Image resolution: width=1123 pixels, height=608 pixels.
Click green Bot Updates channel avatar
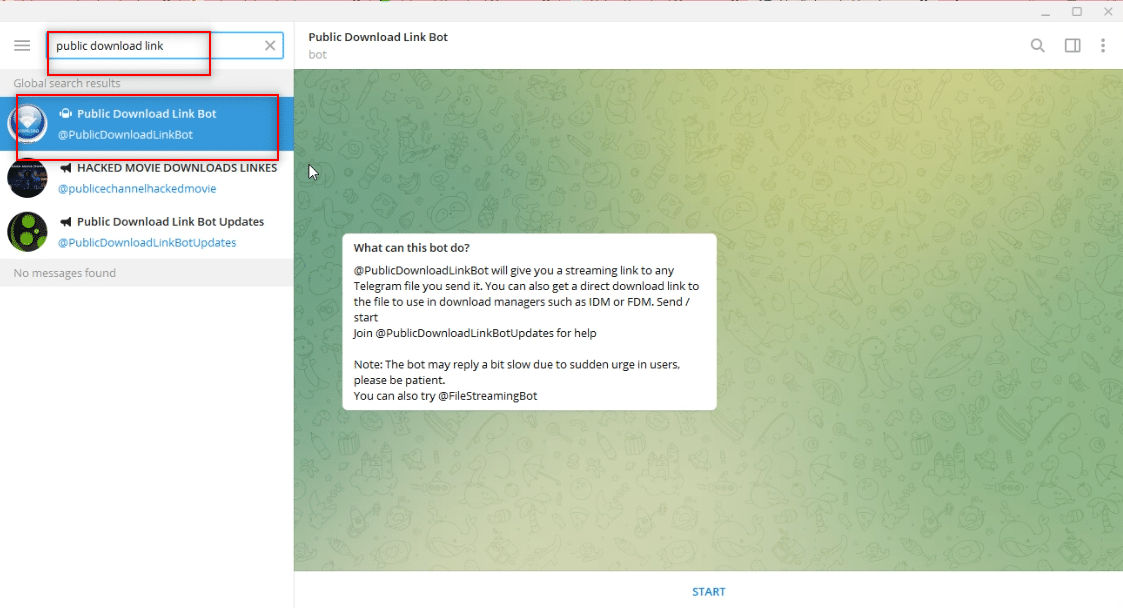pos(27,231)
